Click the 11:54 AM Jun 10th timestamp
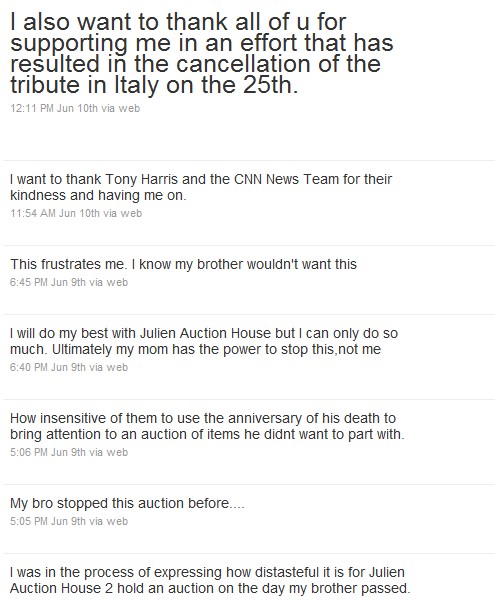This screenshot has width=495, height=600. click(55, 213)
